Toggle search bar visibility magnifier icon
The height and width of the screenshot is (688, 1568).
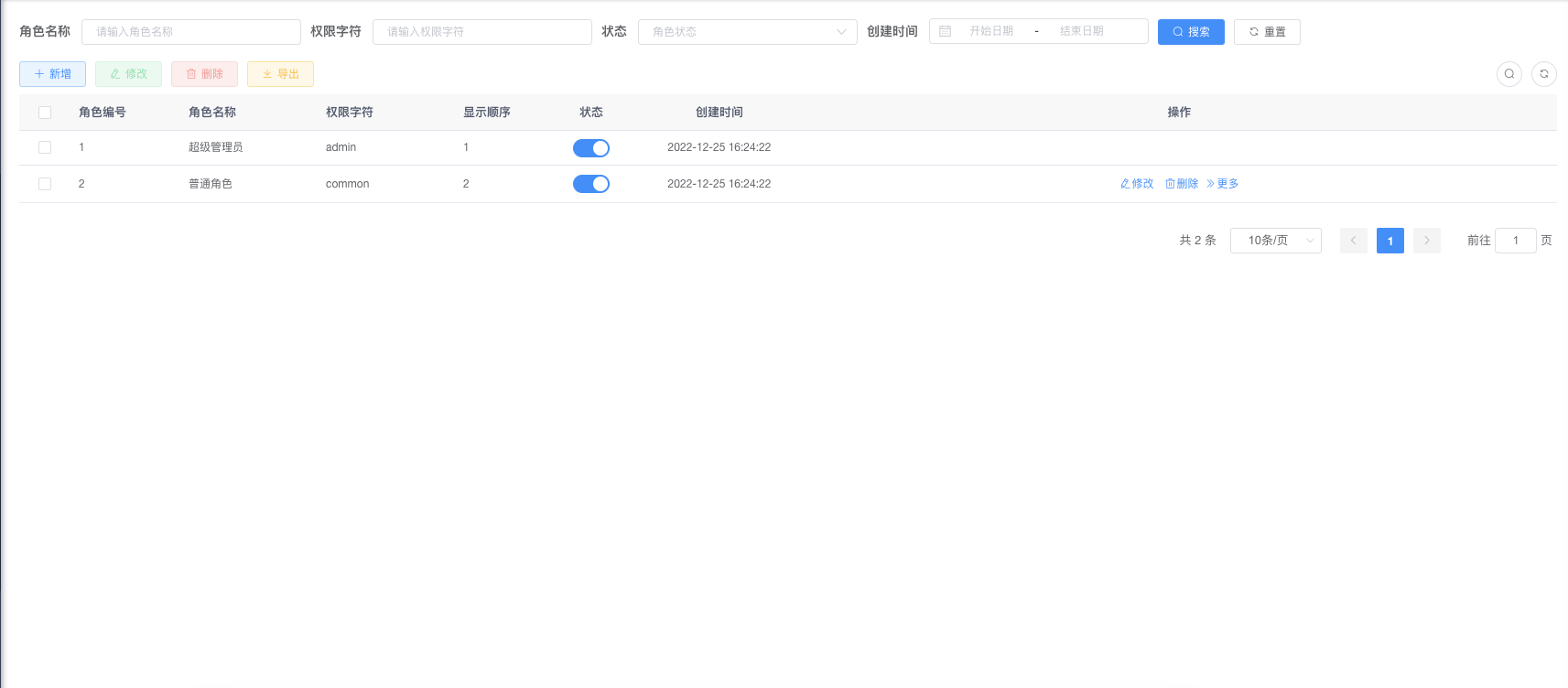click(1509, 74)
